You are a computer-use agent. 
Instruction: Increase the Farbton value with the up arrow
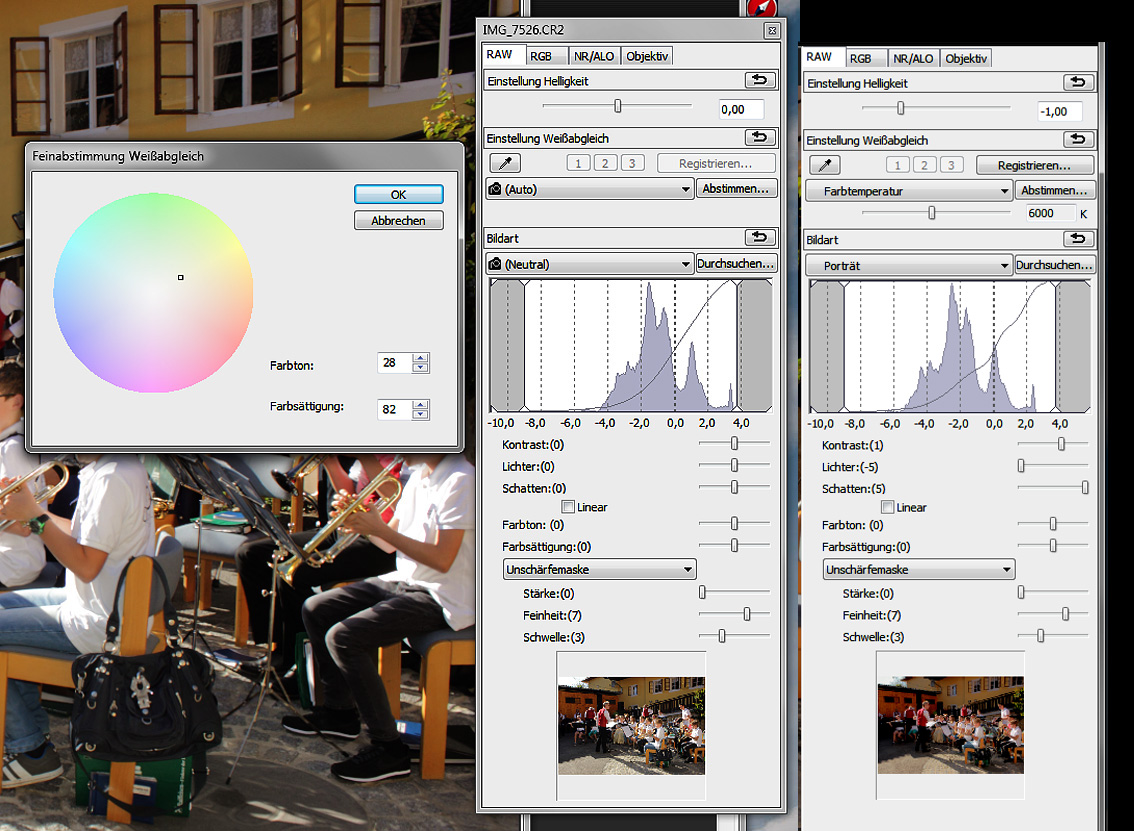420,358
